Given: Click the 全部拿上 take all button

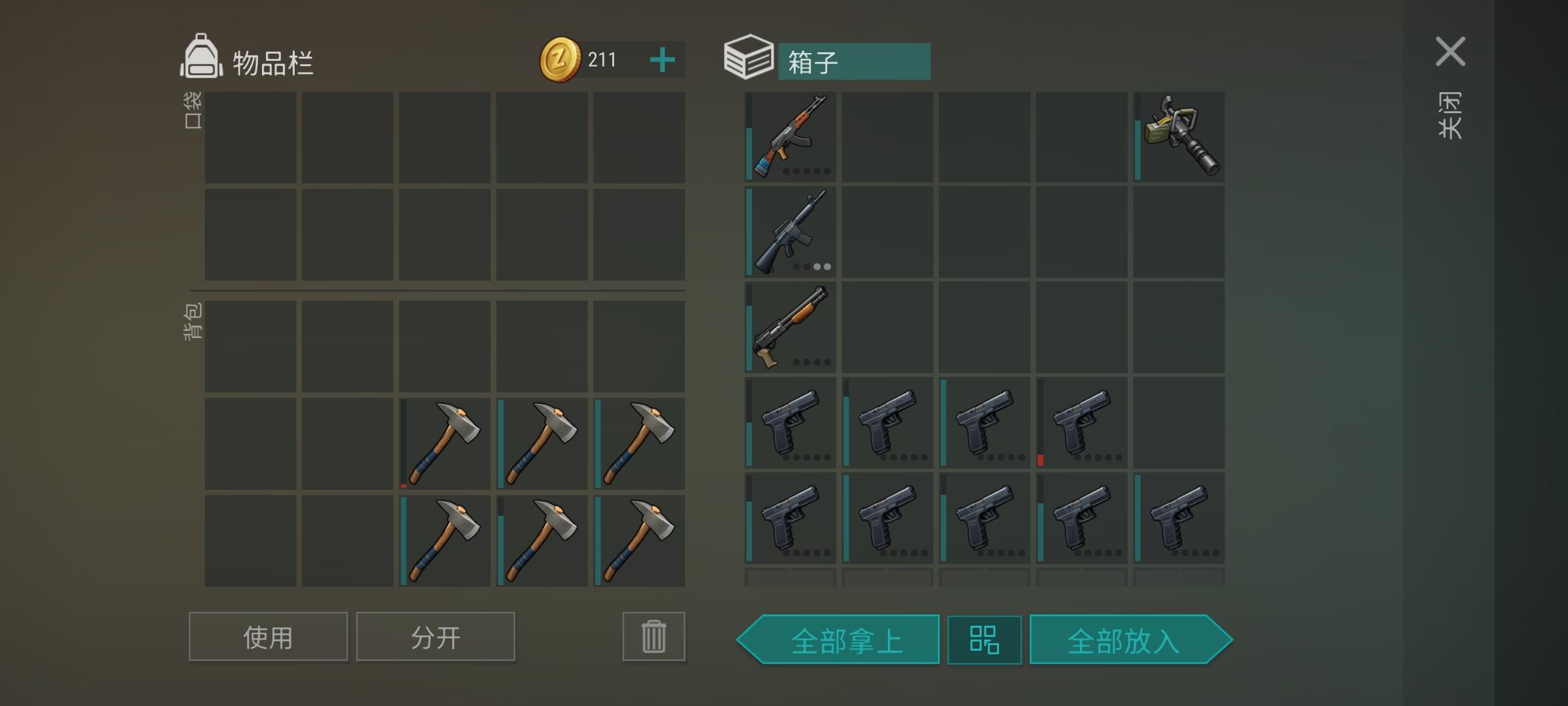Looking at the screenshot, I should click(x=838, y=640).
